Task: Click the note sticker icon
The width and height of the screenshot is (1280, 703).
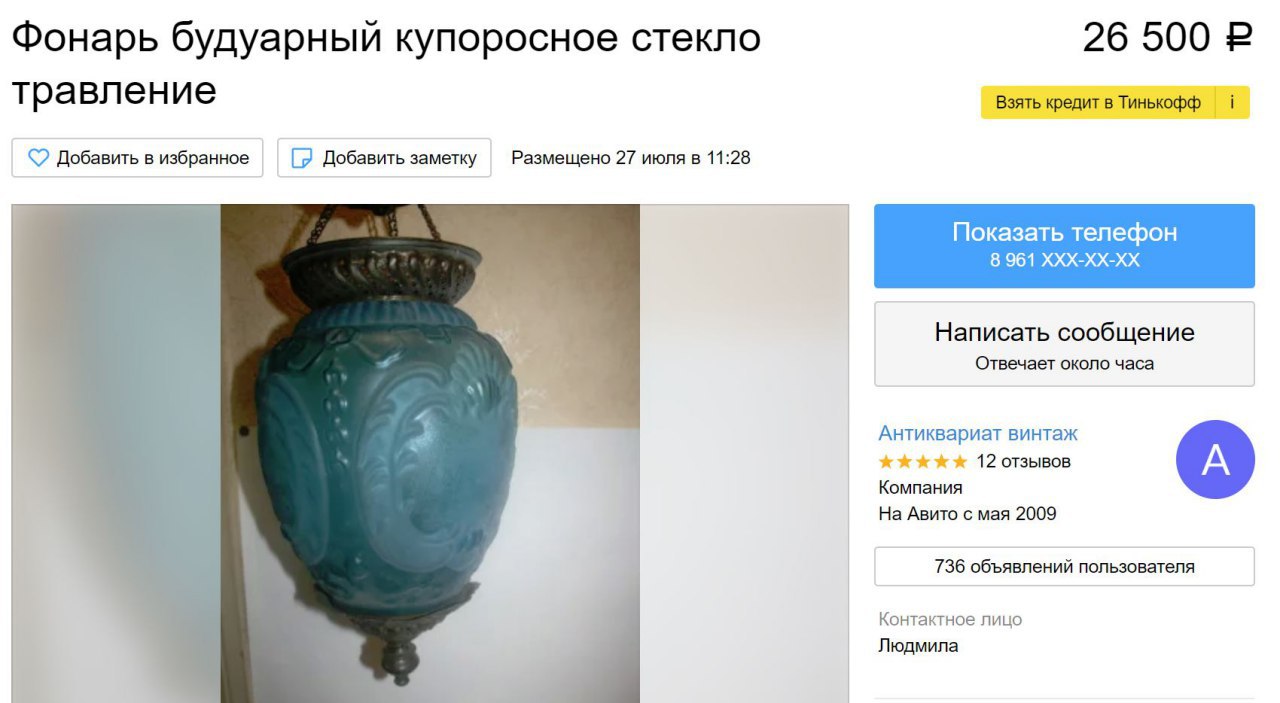Action: [x=302, y=158]
